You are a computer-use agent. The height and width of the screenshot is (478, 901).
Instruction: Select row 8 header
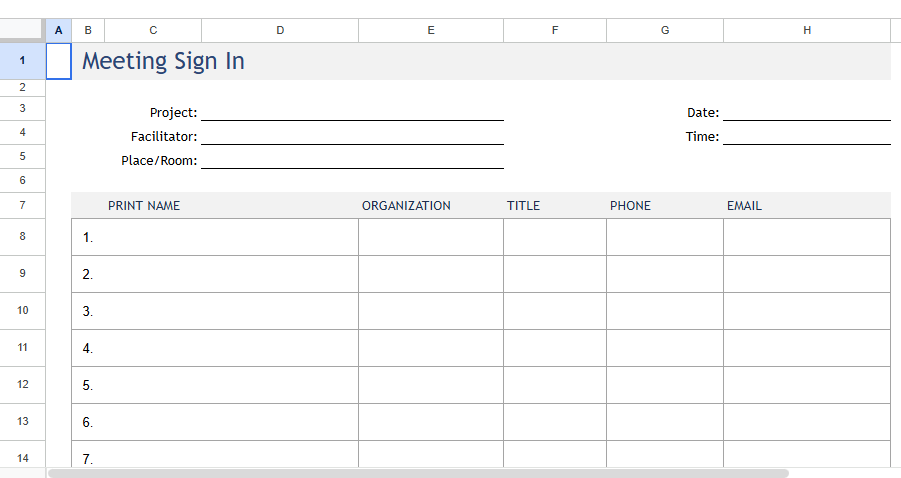(x=22, y=236)
